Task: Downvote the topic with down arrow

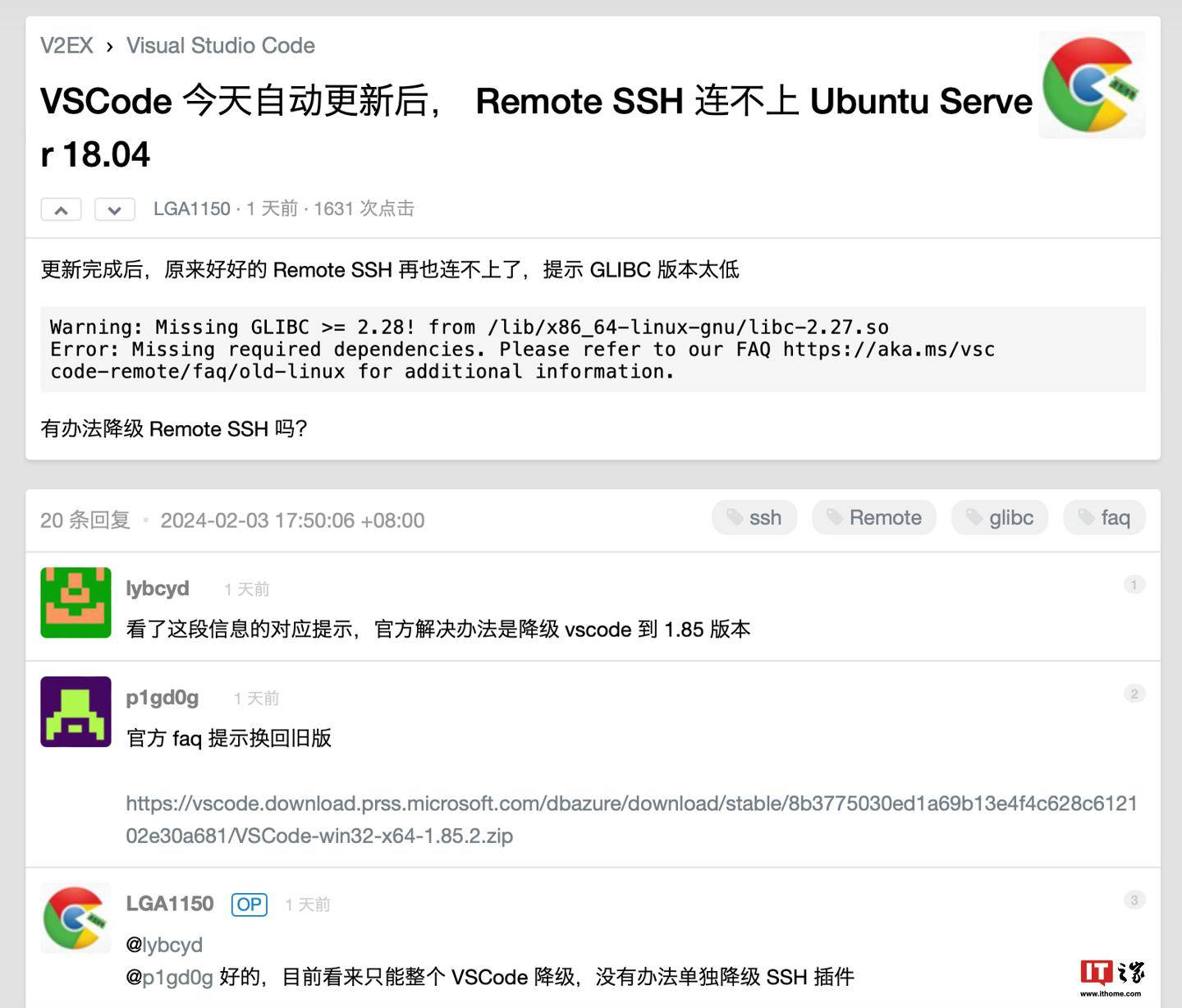Action: click(x=114, y=209)
